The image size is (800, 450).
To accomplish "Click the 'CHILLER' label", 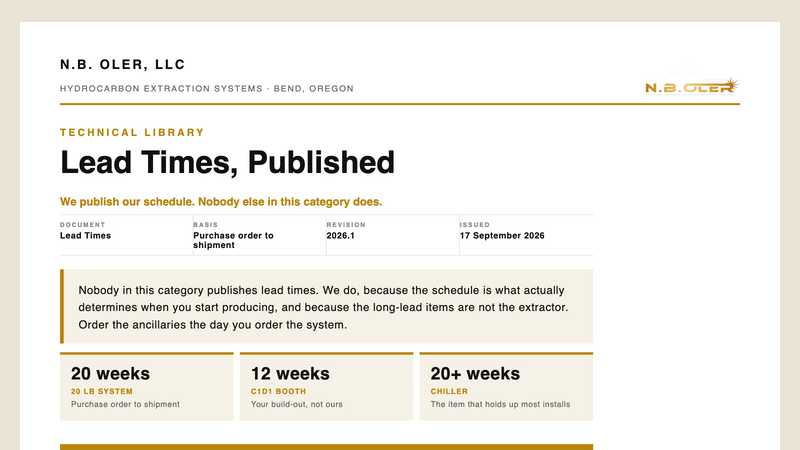I will [449, 391].
